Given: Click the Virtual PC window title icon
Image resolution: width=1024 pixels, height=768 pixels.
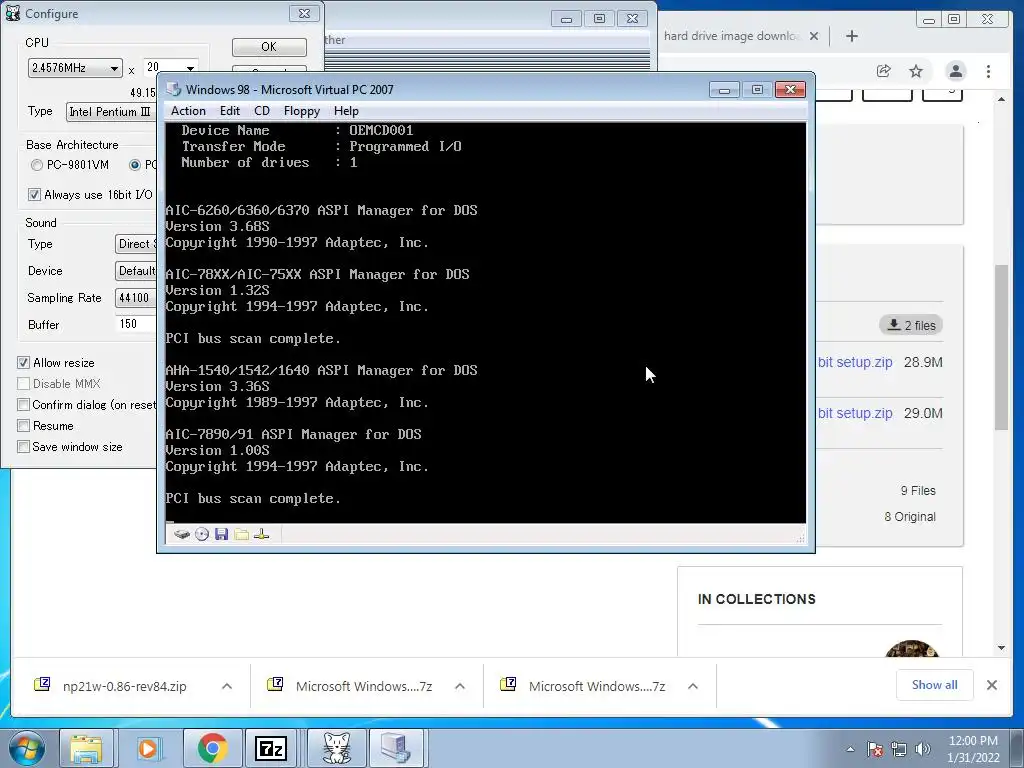Looking at the screenshot, I should point(174,89).
